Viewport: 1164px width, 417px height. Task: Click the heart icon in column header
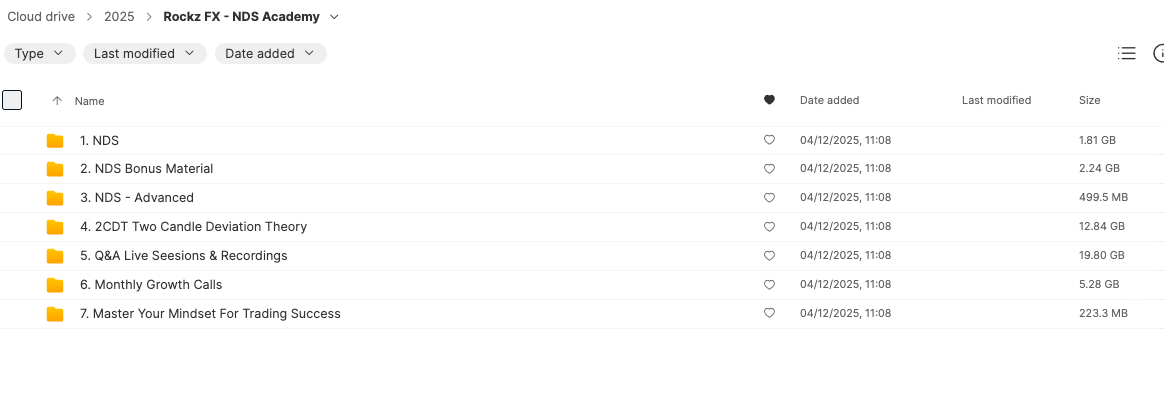click(x=769, y=100)
